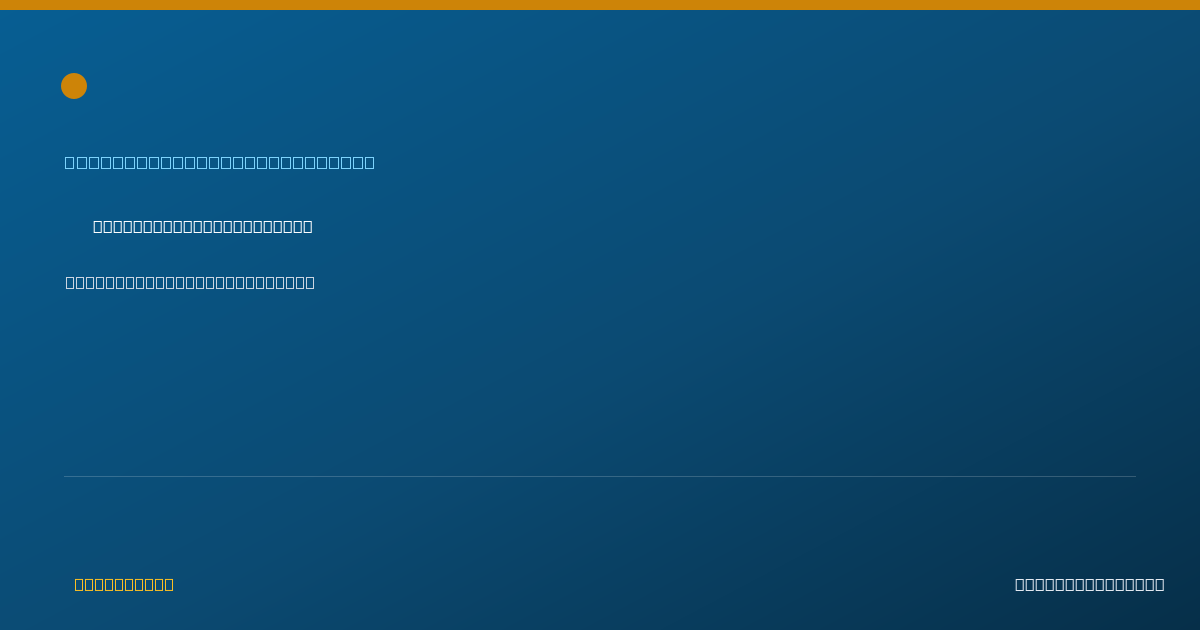The width and height of the screenshot is (1200, 630).
Task: Click the thin horizontal divider line
Action: 600,476
